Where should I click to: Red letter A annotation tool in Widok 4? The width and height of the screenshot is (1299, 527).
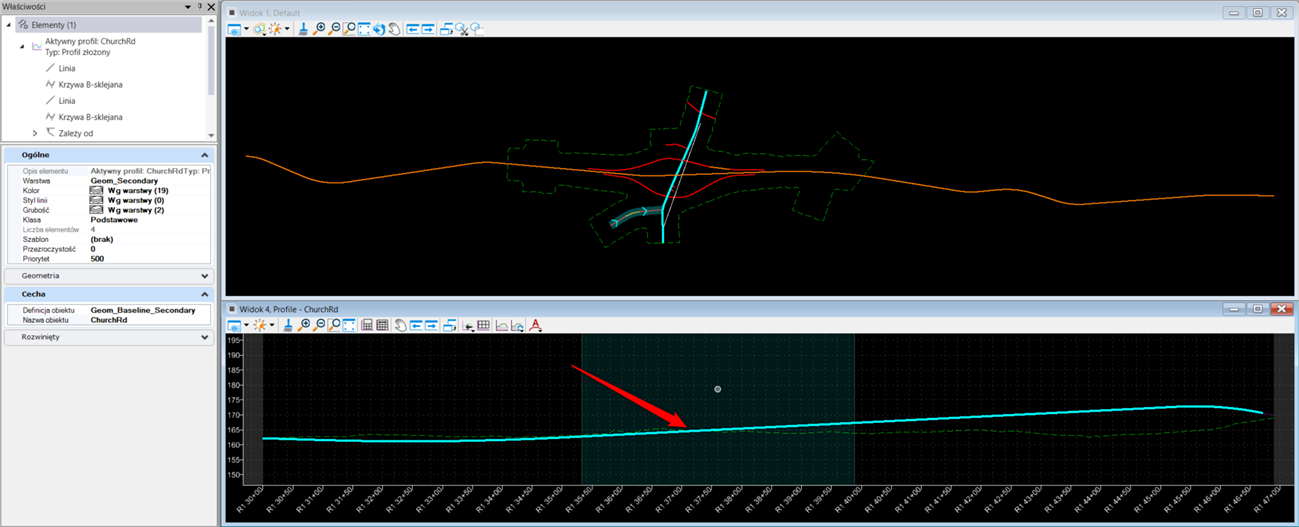click(x=535, y=325)
